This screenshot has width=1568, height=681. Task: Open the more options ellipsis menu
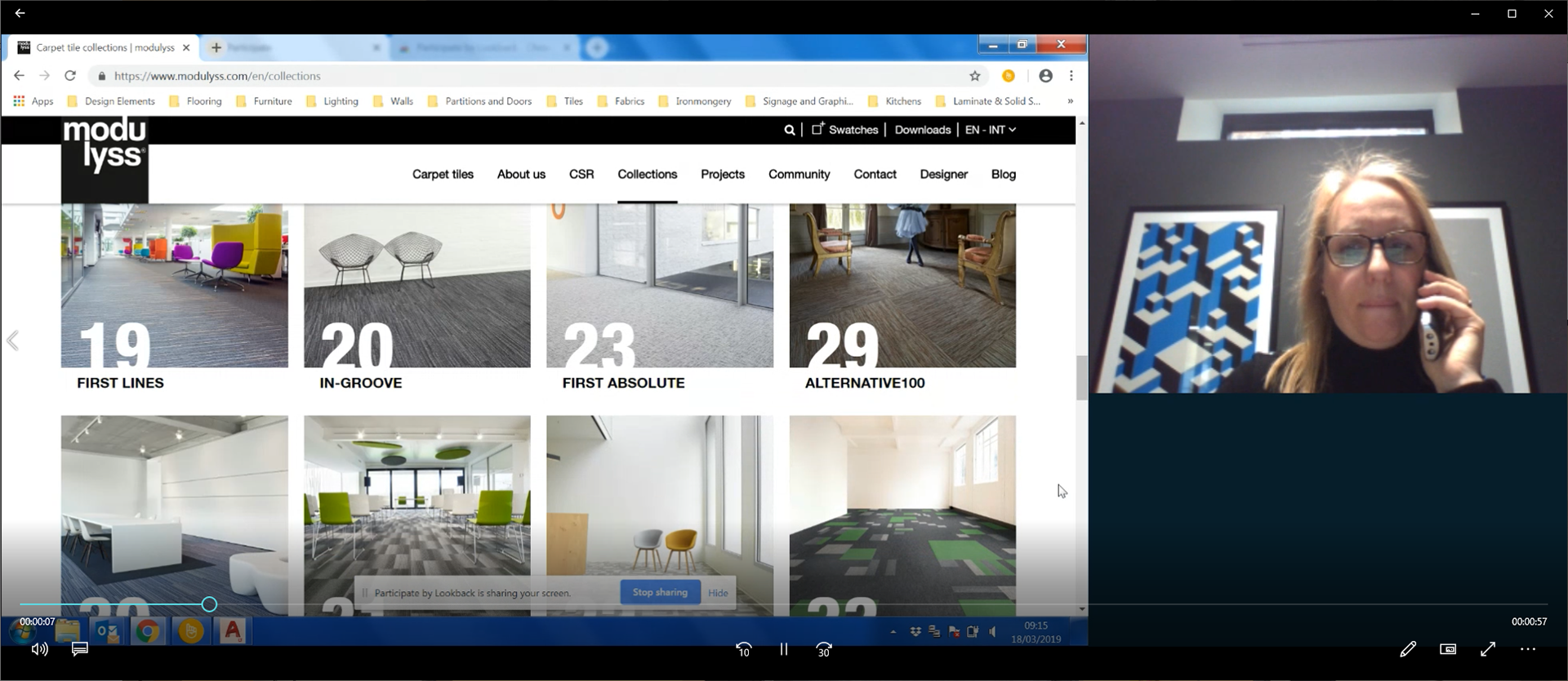(1528, 649)
